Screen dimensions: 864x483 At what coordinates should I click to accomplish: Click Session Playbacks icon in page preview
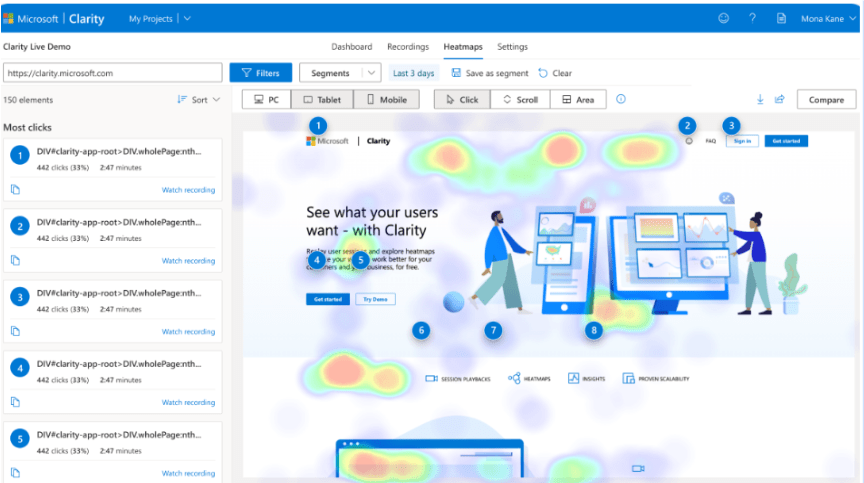[431, 378]
